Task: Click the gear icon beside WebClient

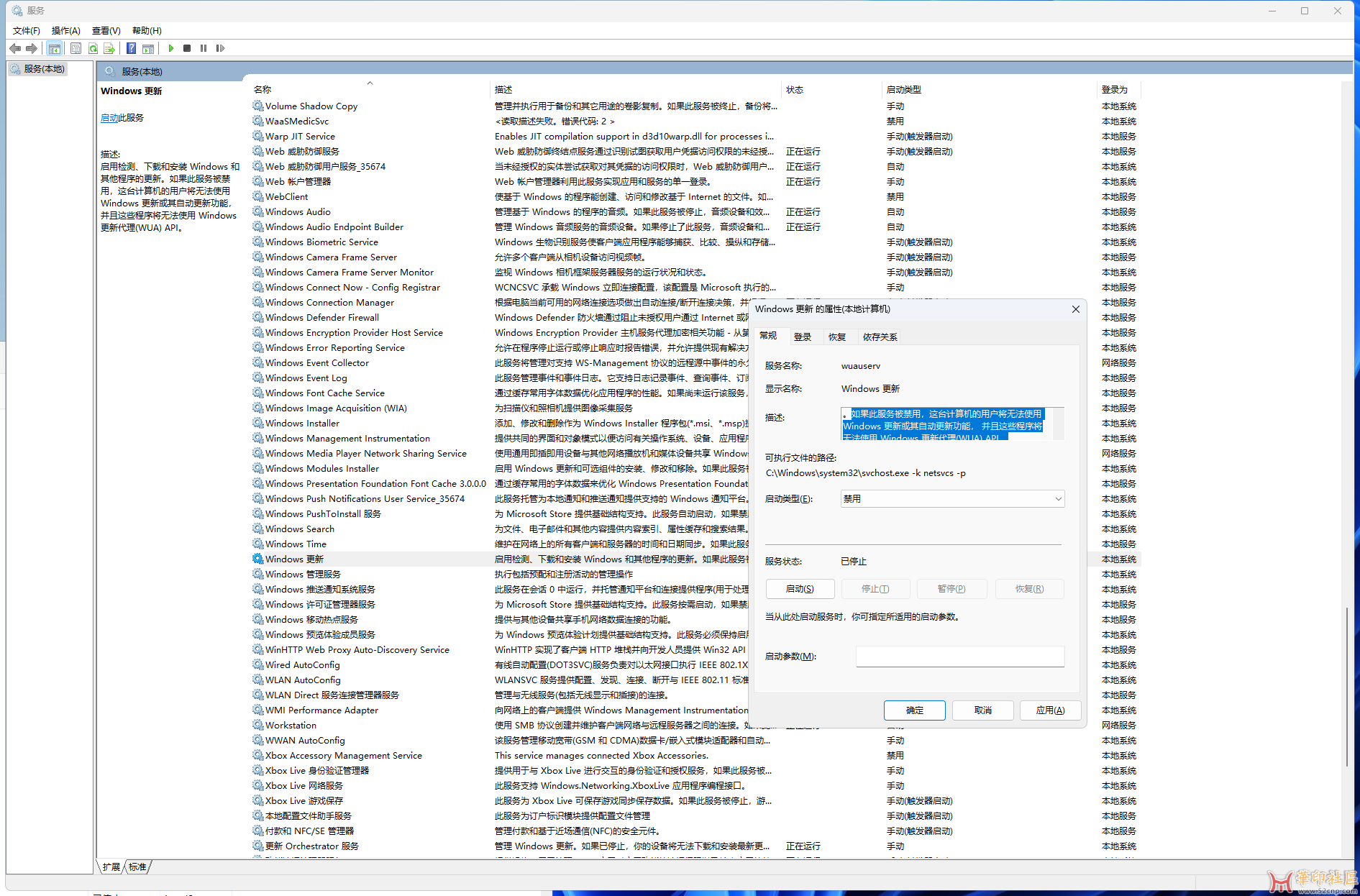Action: 257,196
